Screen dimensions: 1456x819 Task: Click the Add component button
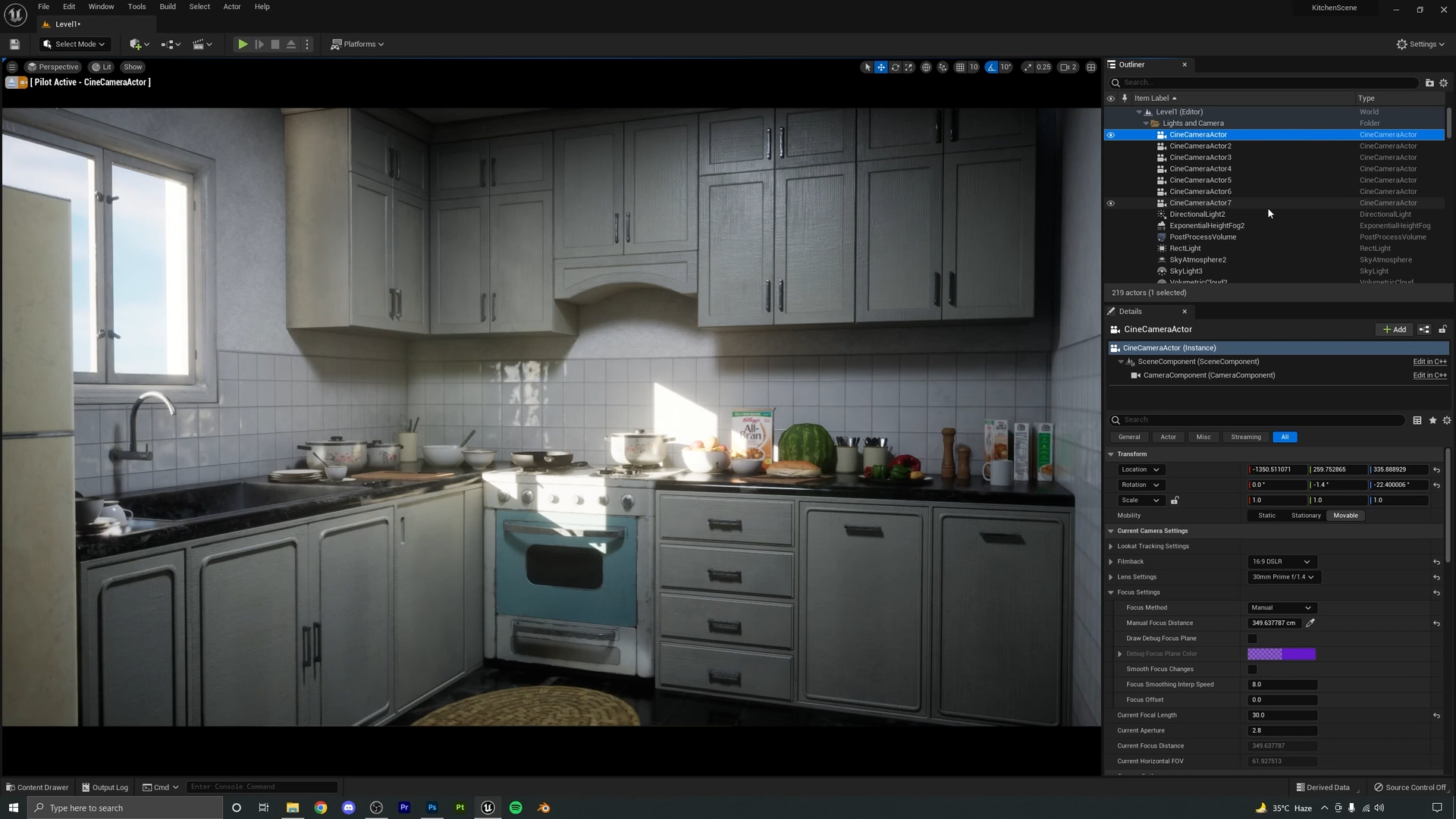click(1395, 330)
